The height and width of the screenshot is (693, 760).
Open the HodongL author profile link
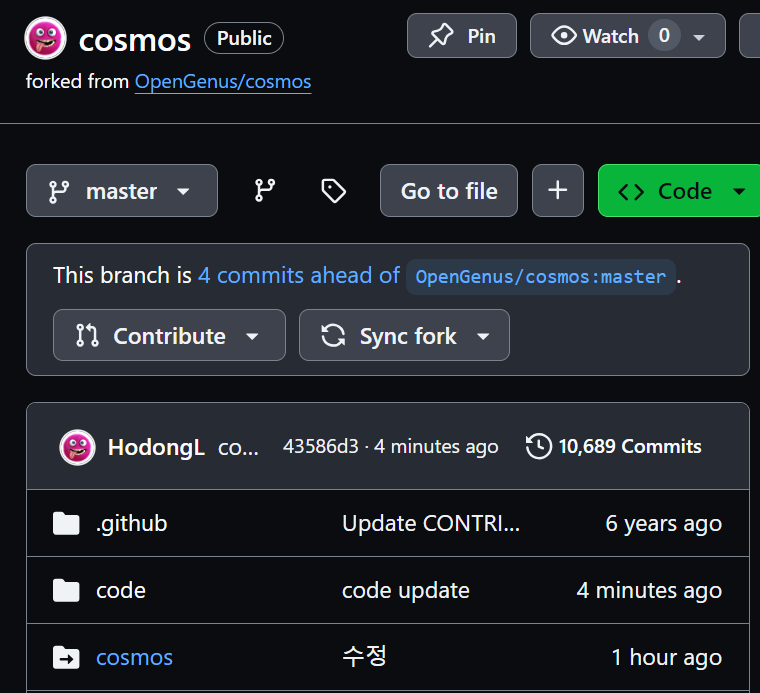pyautogui.click(x=156, y=447)
